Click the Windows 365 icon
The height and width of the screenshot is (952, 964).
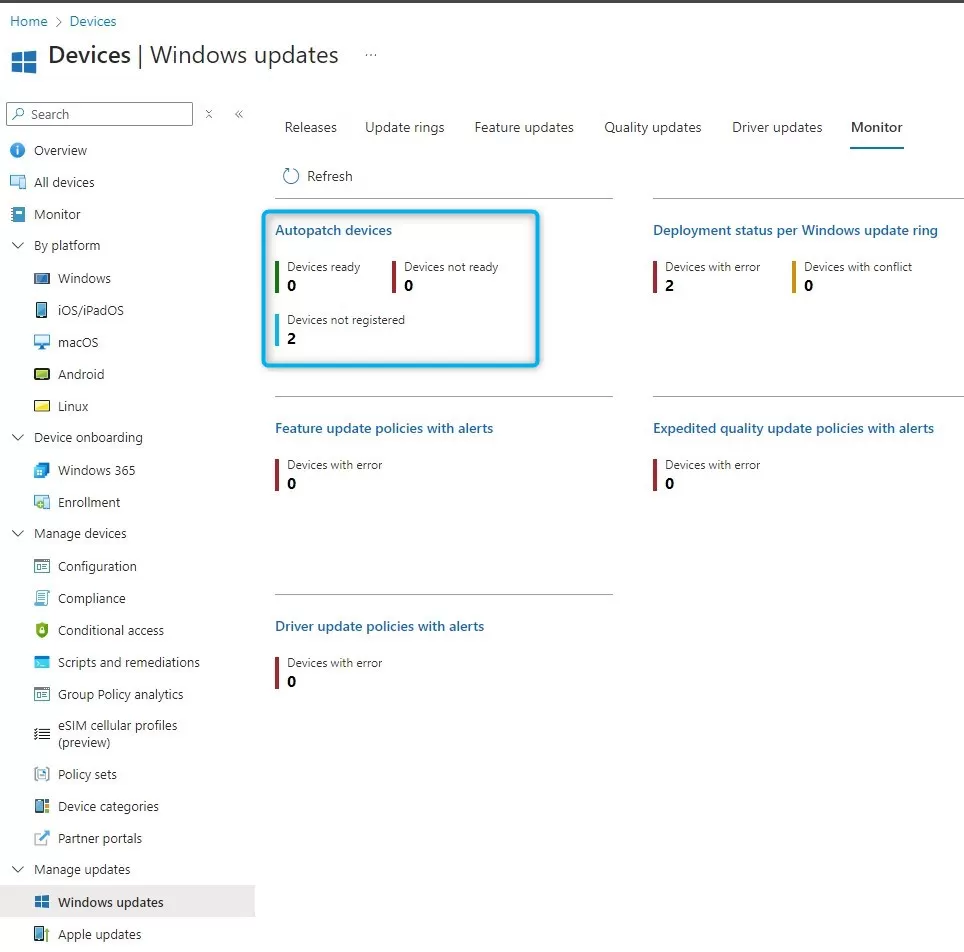coord(42,470)
